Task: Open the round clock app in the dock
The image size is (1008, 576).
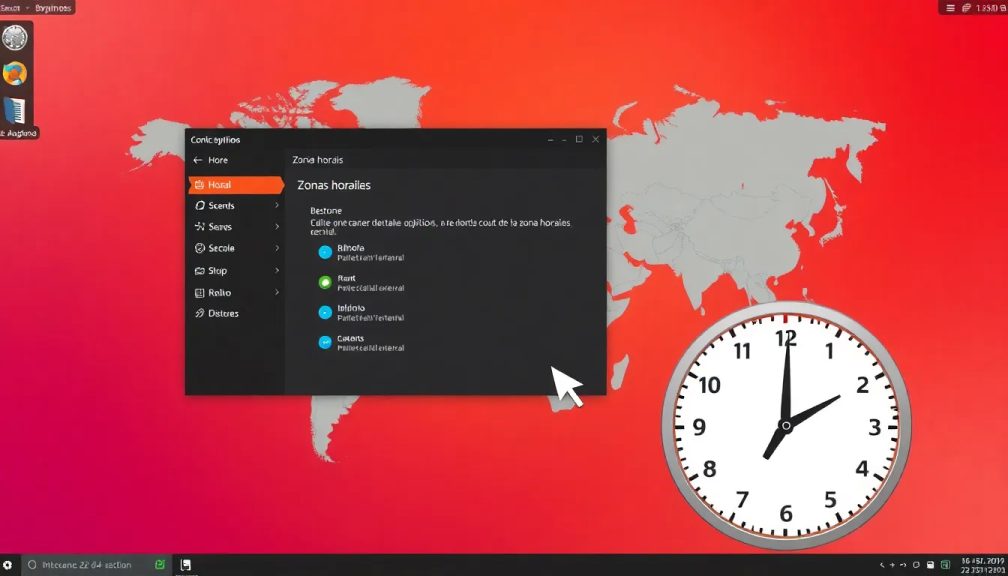Action: (15, 38)
